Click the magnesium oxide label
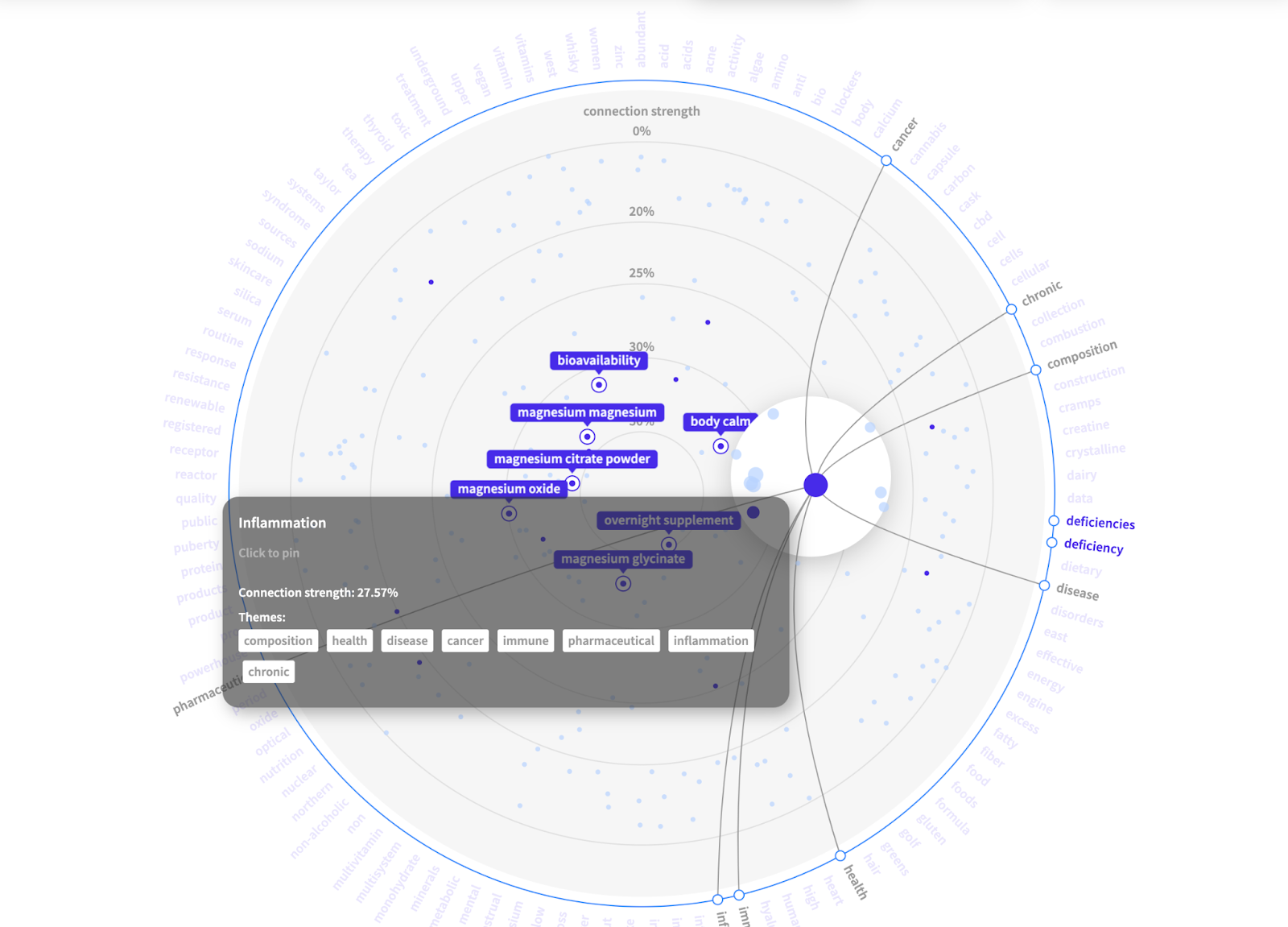This screenshot has width=1288, height=927. [509, 489]
